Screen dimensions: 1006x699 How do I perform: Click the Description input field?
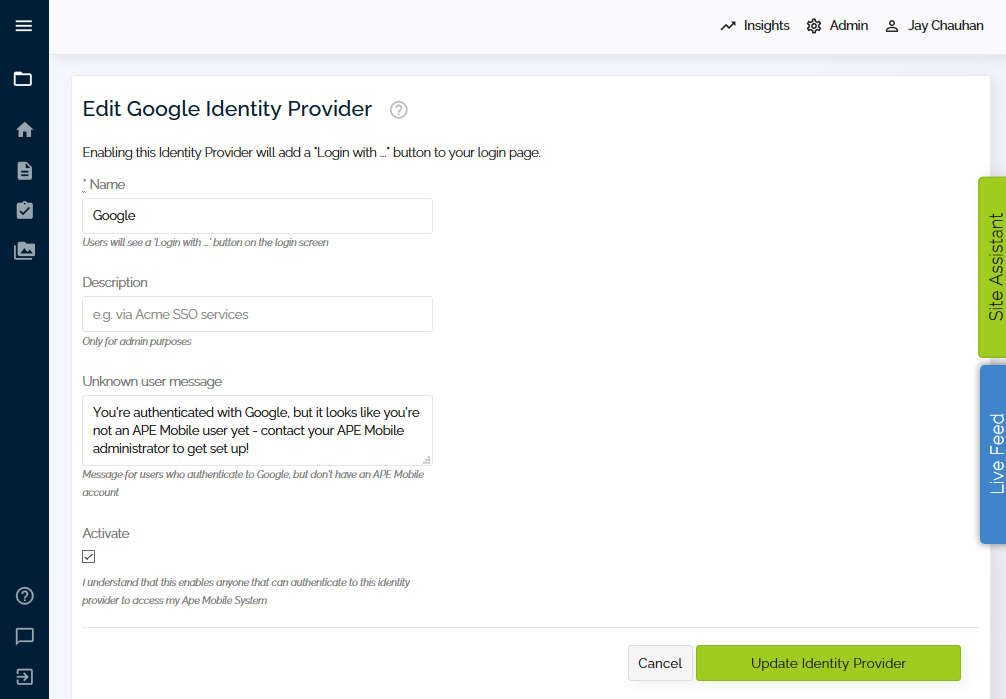click(x=257, y=314)
